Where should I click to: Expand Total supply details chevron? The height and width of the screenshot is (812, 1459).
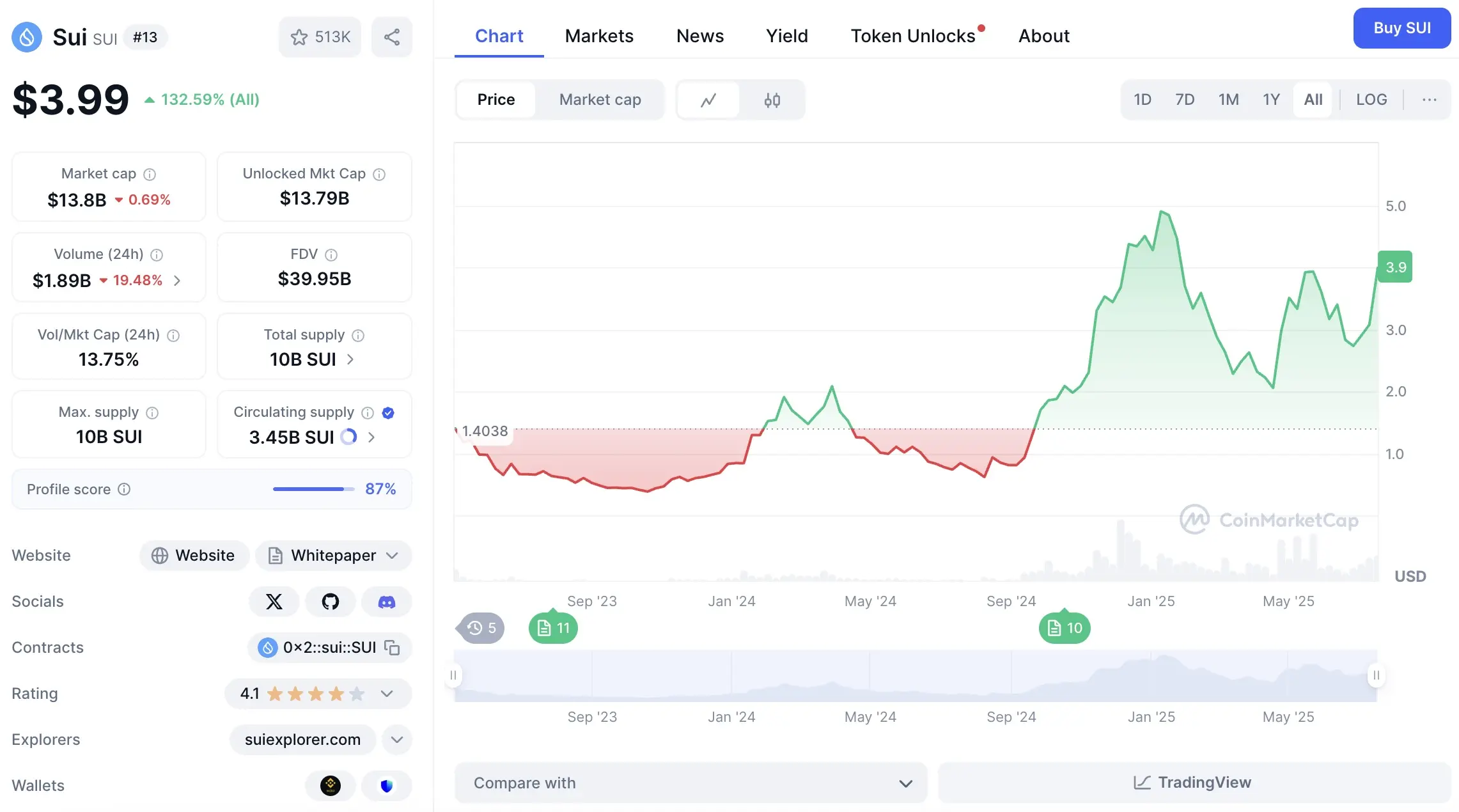pos(350,359)
